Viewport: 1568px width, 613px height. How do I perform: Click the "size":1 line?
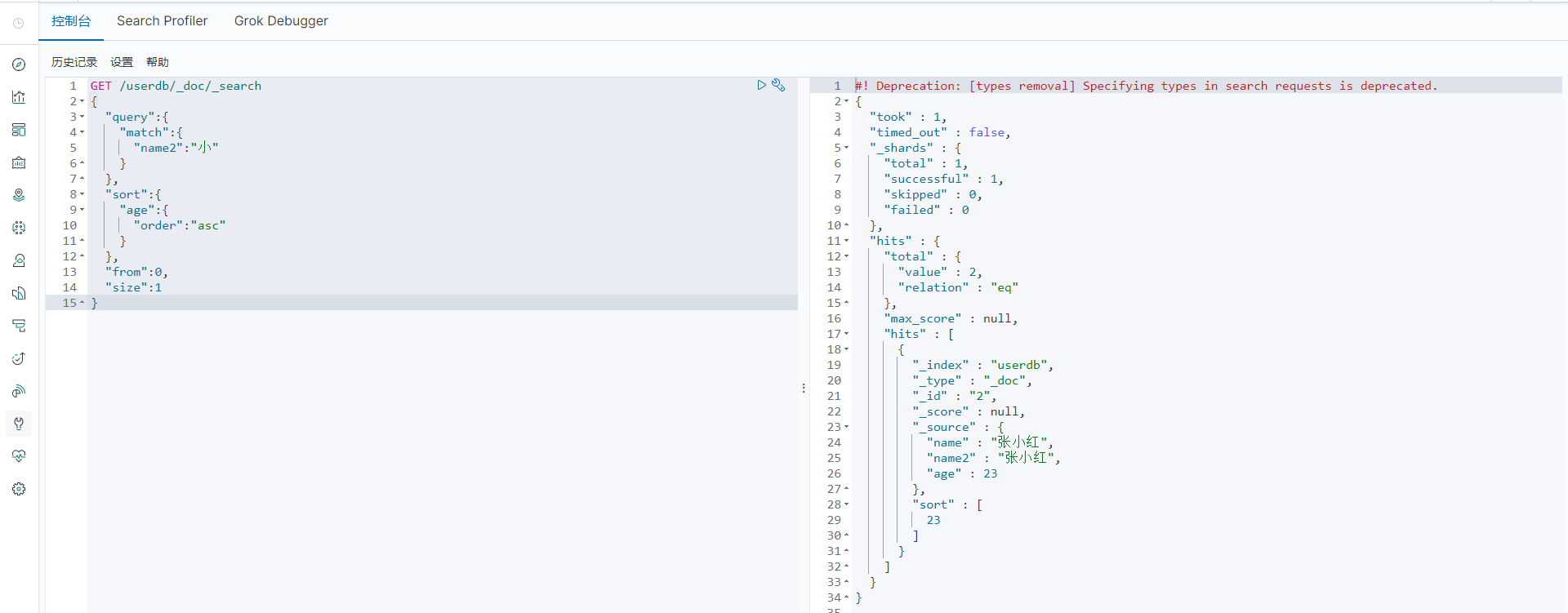[x=133, y=287]
